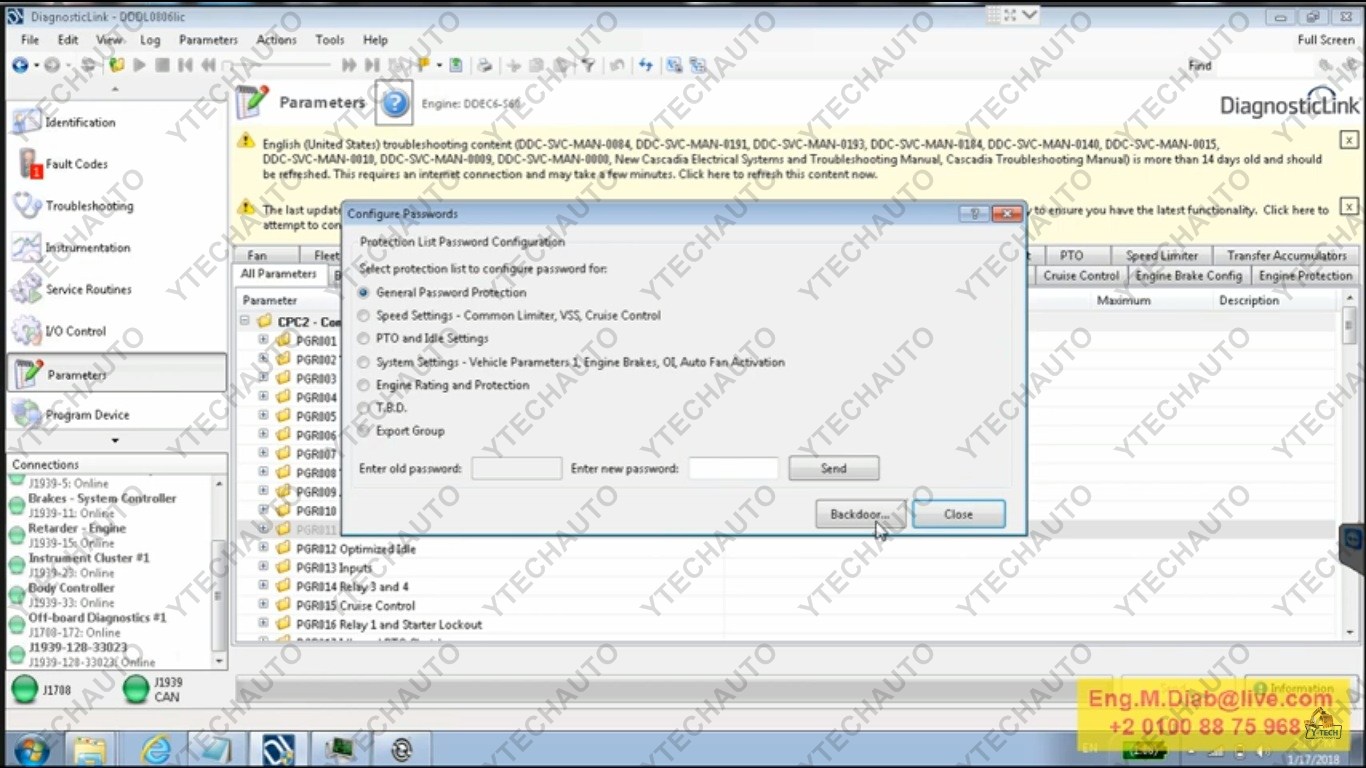Select PTO and Idle Settings option

click(x=364, y=339)
